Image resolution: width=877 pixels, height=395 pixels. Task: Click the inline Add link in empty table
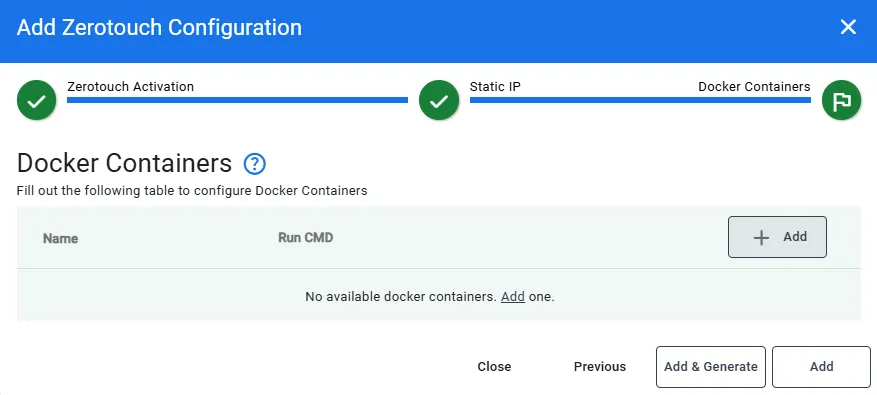click(x=512, y=297)
